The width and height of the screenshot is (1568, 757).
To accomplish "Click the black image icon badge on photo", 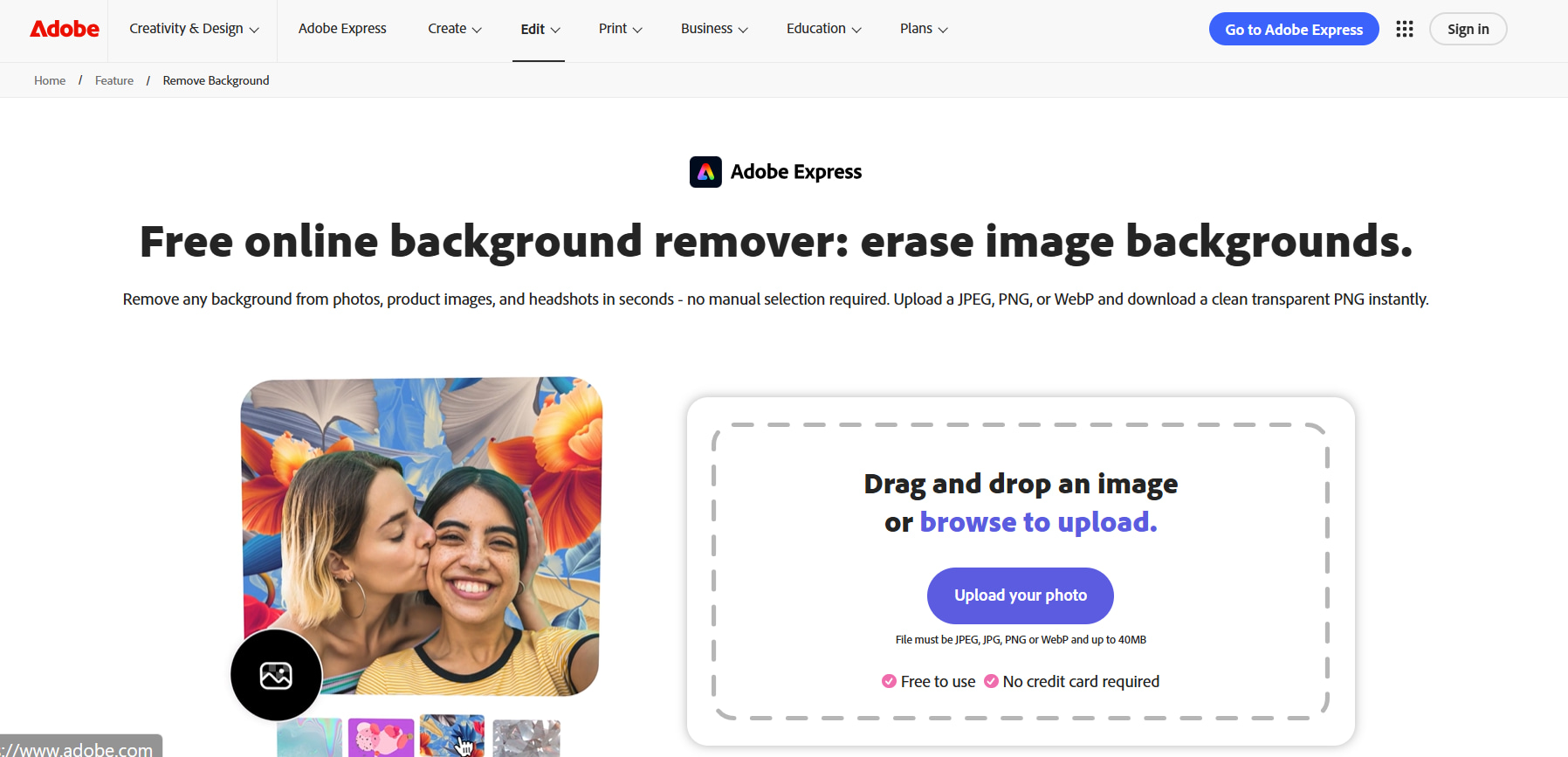I will coord(276,675).
